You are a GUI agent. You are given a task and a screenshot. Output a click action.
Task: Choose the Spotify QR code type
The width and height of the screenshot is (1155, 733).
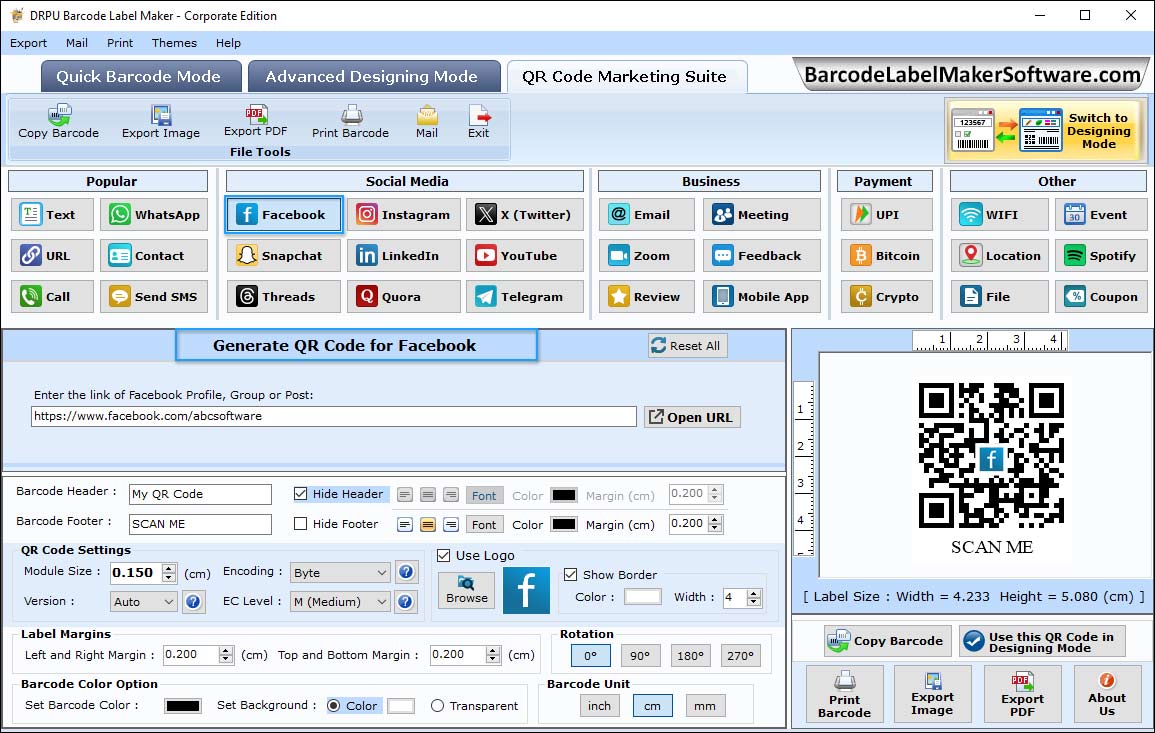[1101, 256]
